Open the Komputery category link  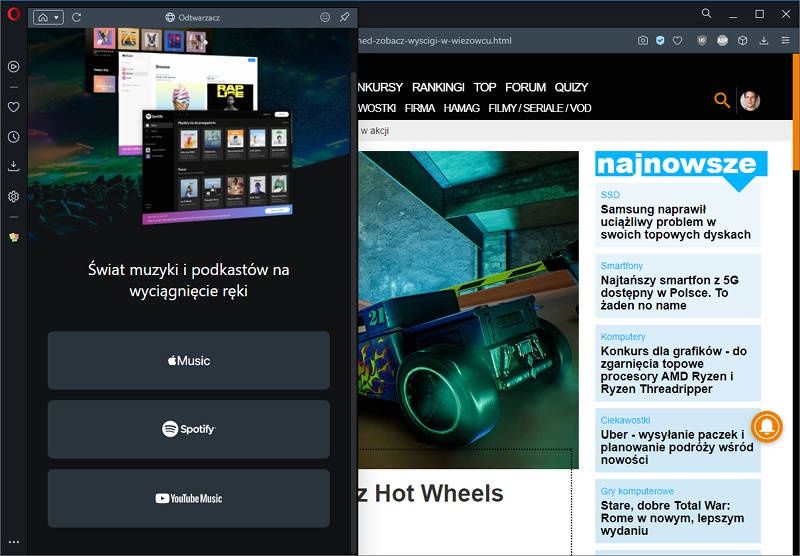(623, 337)
